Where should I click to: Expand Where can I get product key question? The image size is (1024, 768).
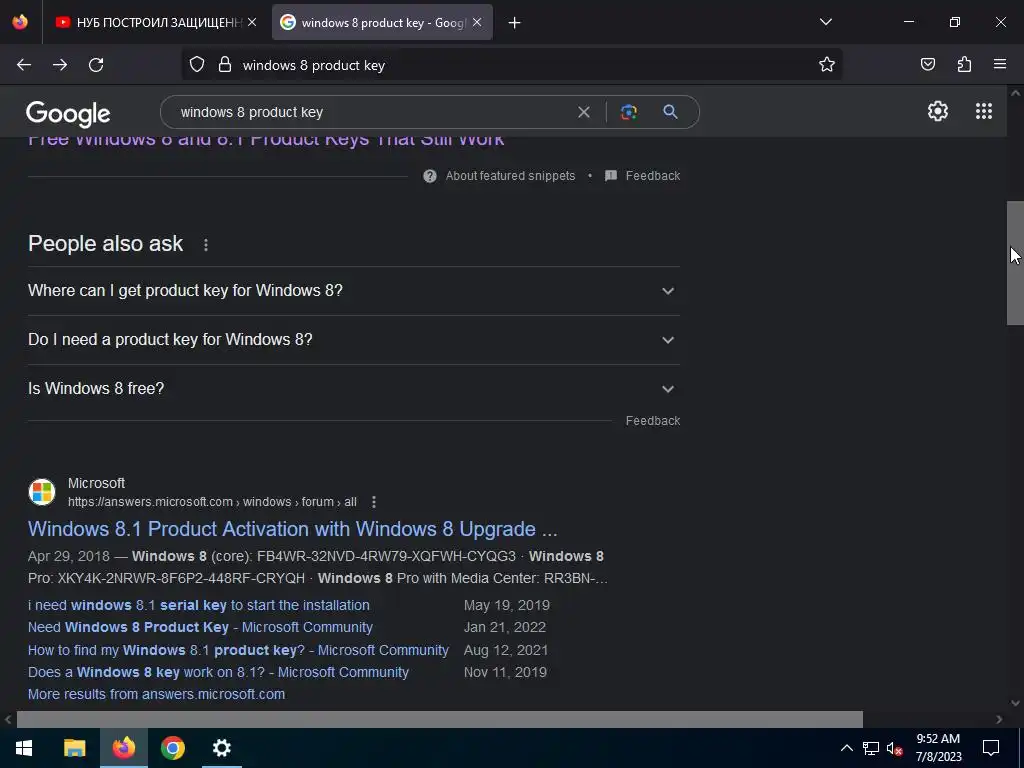(x=353, y=291)
